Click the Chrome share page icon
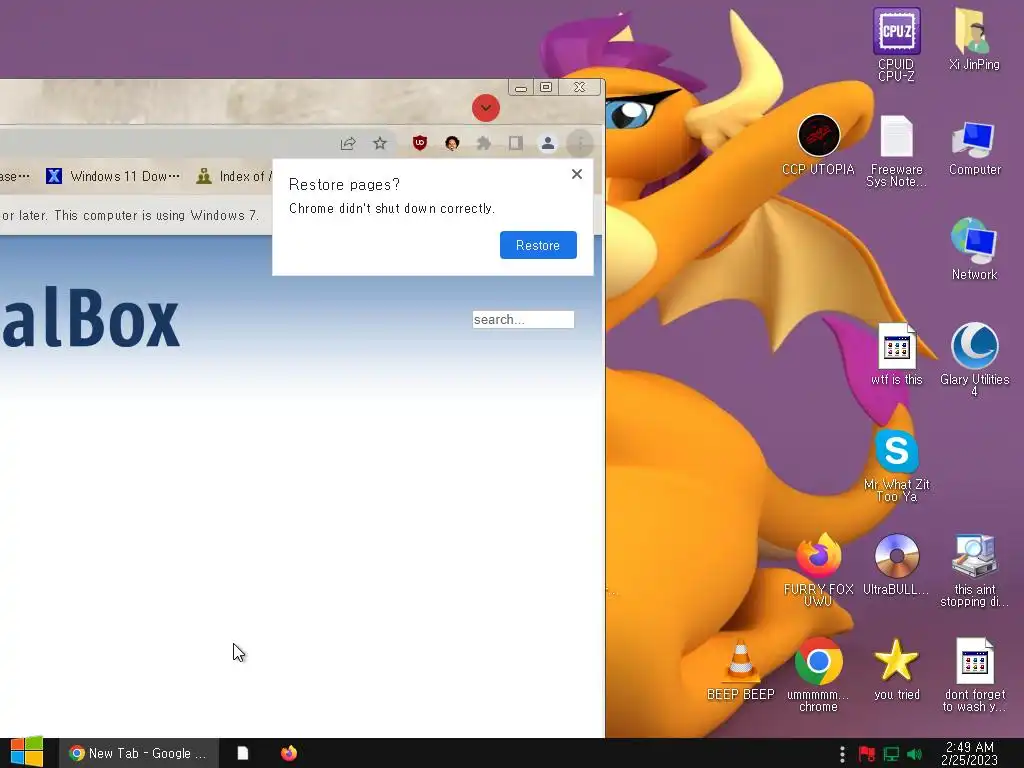This screenshot has width=1024, height=768. [348, 143]
